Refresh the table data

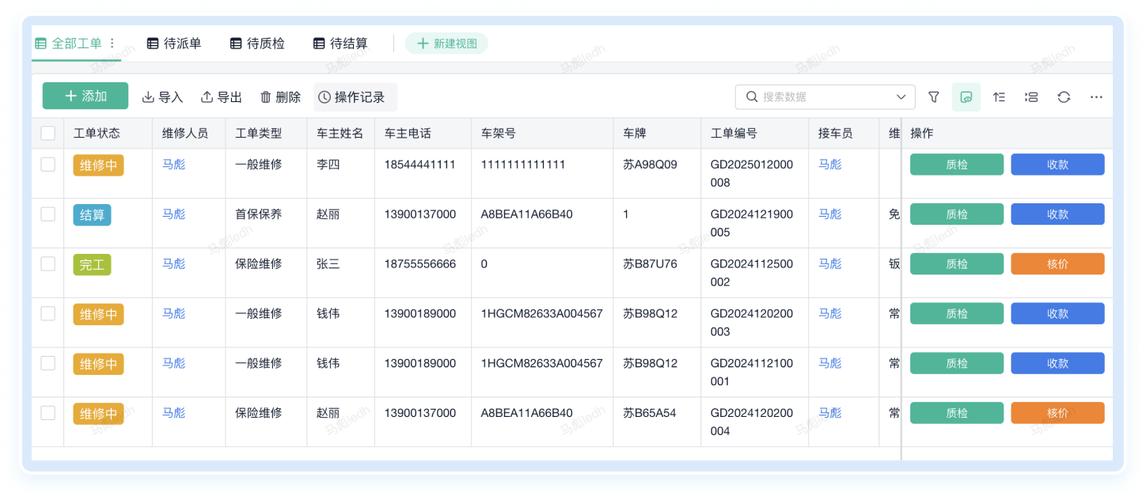(1064, 97)
